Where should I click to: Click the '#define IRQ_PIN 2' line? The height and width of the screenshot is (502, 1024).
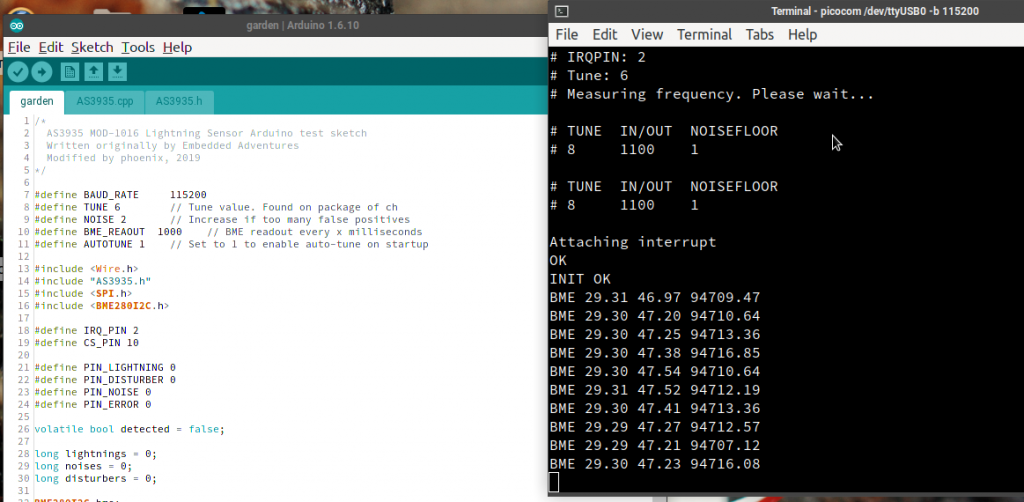pos(86,330)
